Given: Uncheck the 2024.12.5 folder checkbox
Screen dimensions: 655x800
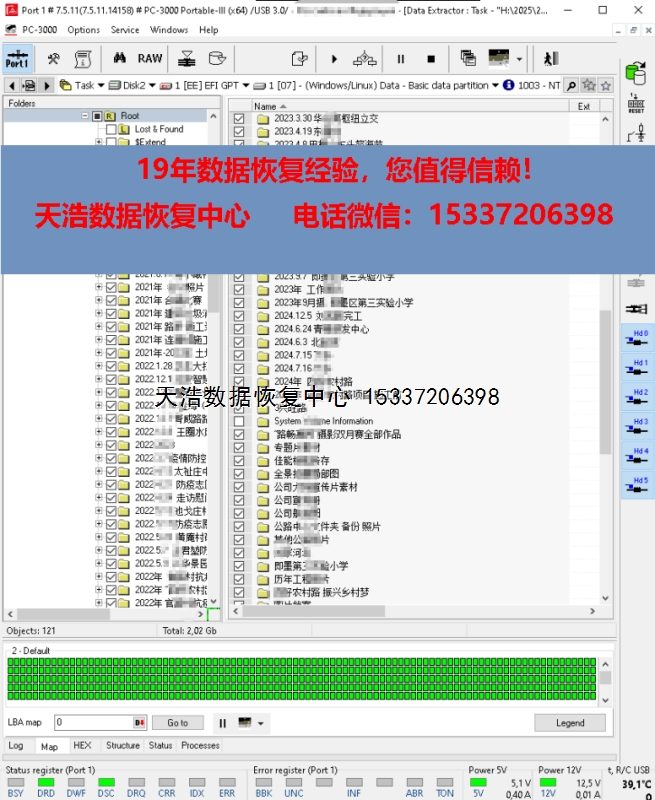Looking at the screenshot, I should (239, 316).
